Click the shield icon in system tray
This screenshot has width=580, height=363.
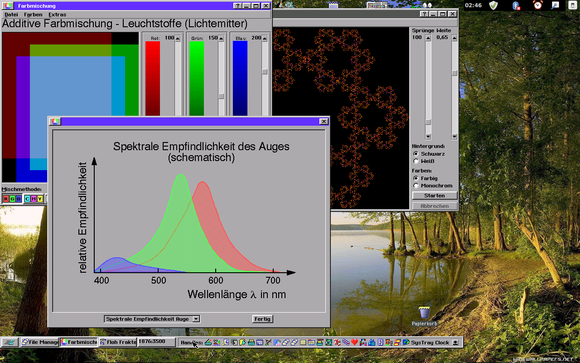tap(493, 5)
